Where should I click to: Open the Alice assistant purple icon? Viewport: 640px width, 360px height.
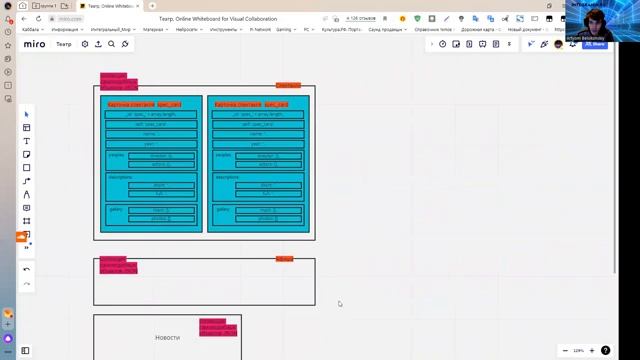(8, 338)
